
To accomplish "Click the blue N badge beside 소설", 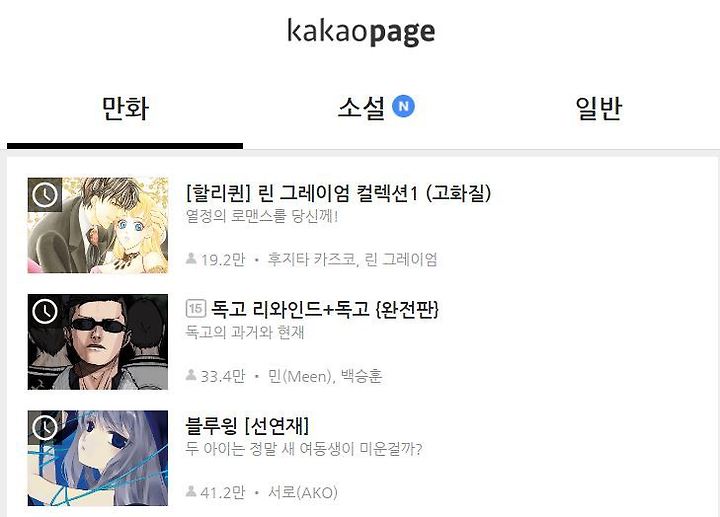I will (403, 107).
